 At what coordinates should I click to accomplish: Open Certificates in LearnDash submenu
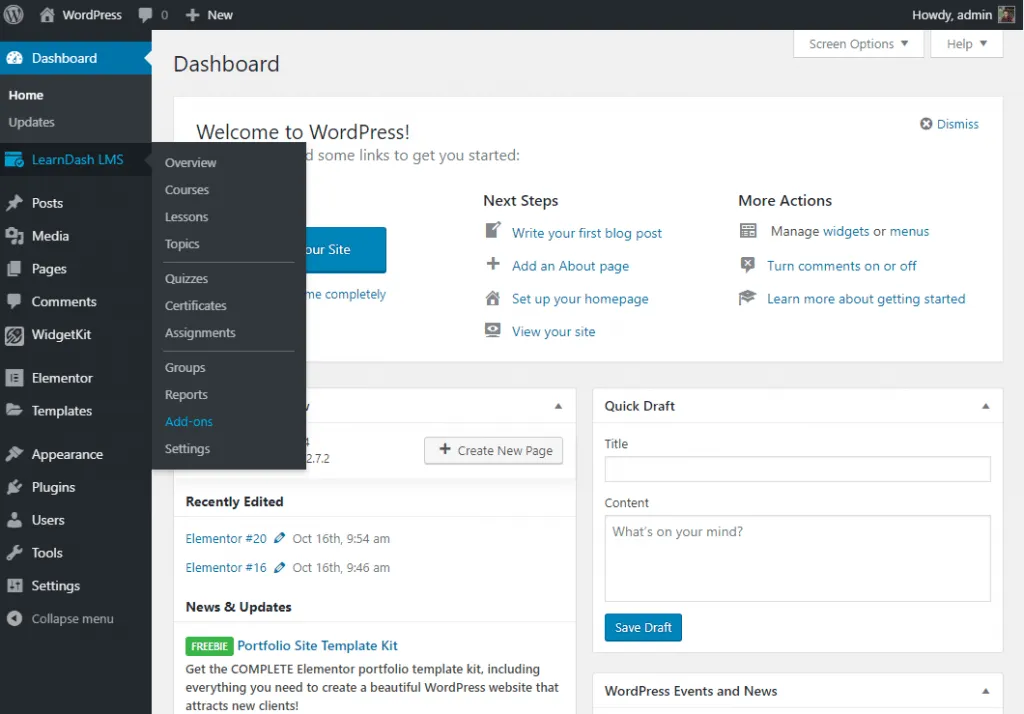pyautogui.click(x=195, y=305)
